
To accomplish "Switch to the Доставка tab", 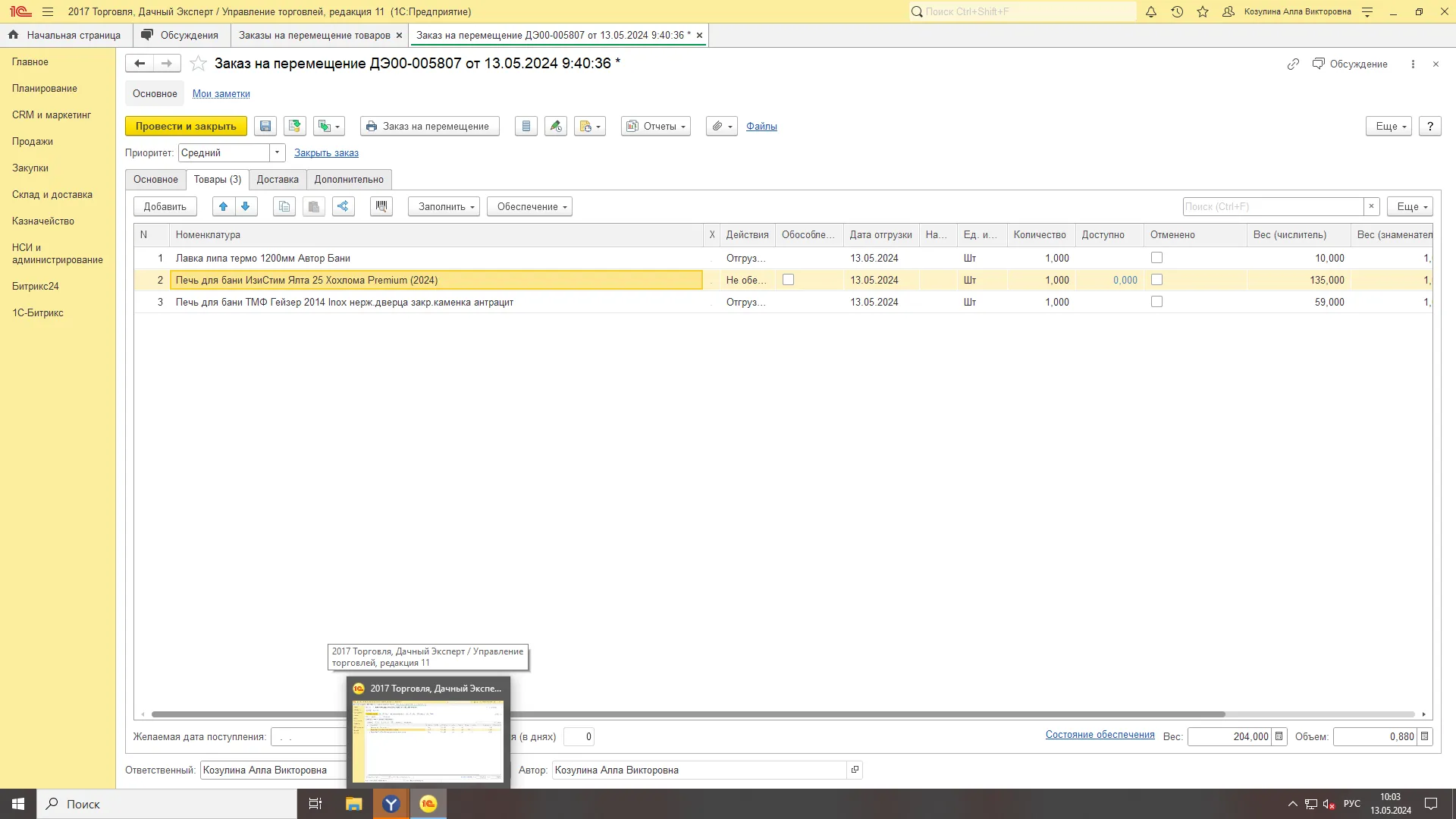I will click(x=278, y=180).
